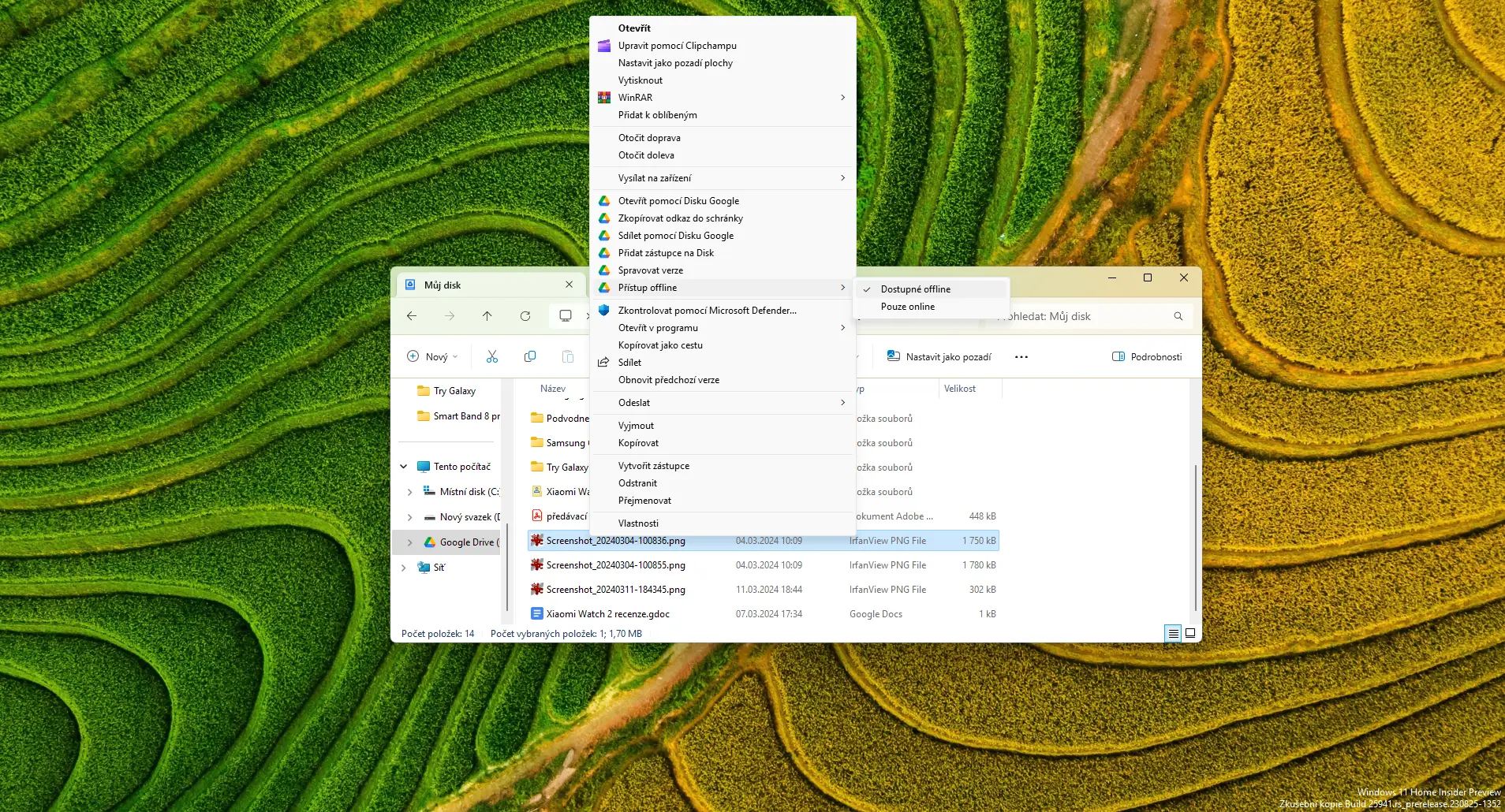Expand Otevřít v programu submenu
This screenshot has height=812, width=1505.
842,328
